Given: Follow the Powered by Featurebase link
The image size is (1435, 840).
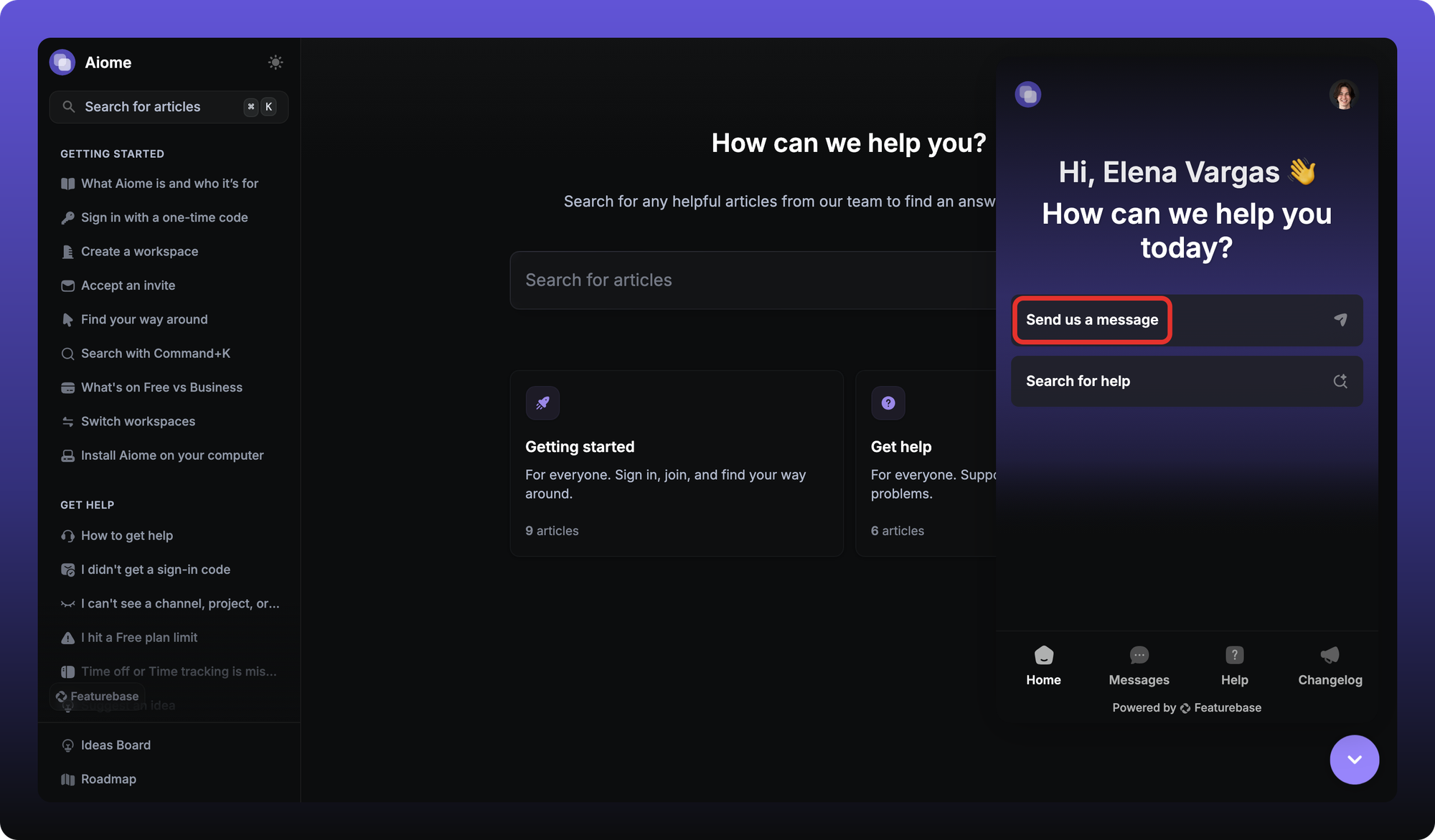Looking at the screenshot, I should pos(1187,708).
